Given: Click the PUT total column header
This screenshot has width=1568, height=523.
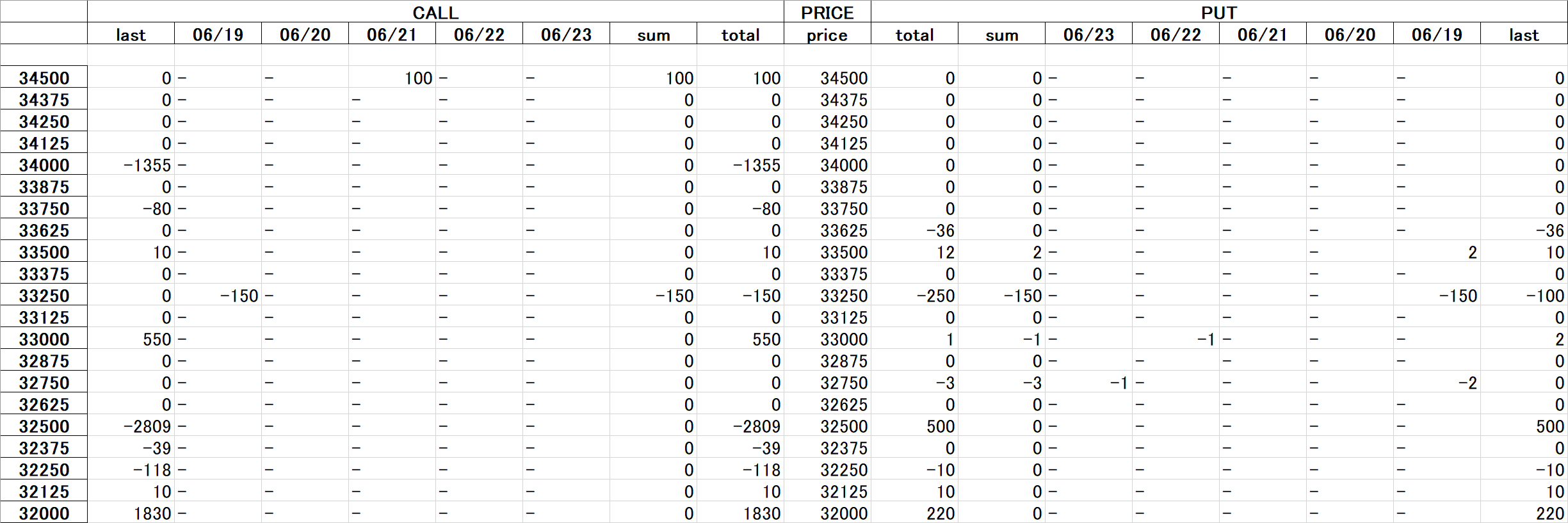Looking at the screenshot, I should coord(914,35).
